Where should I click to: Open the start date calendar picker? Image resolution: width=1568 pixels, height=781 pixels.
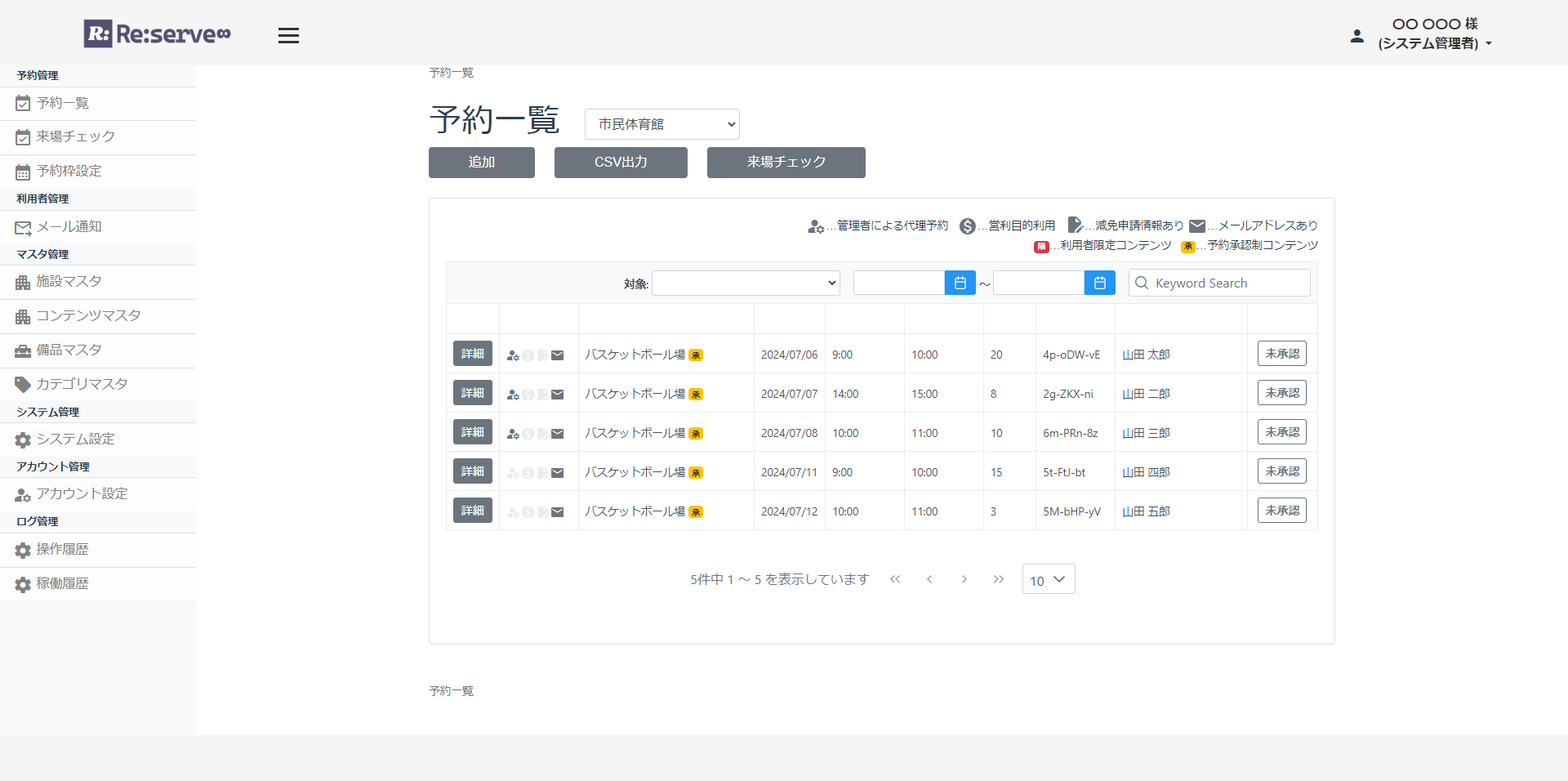pyautogui.click(x=960, y=283)
